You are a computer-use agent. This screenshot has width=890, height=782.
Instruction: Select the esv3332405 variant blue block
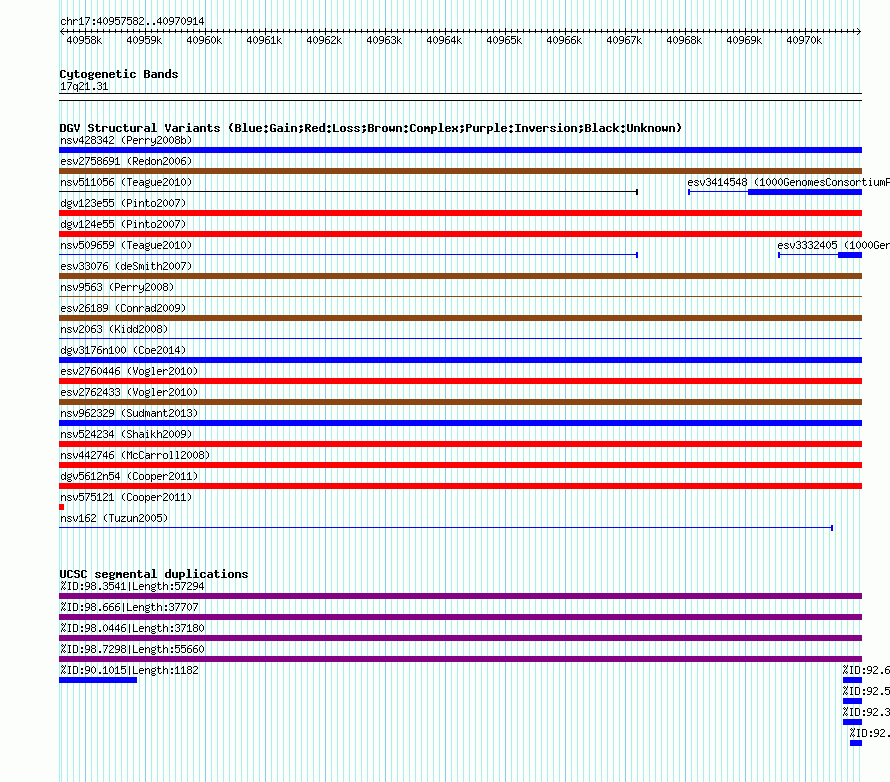tap(850, 255)
